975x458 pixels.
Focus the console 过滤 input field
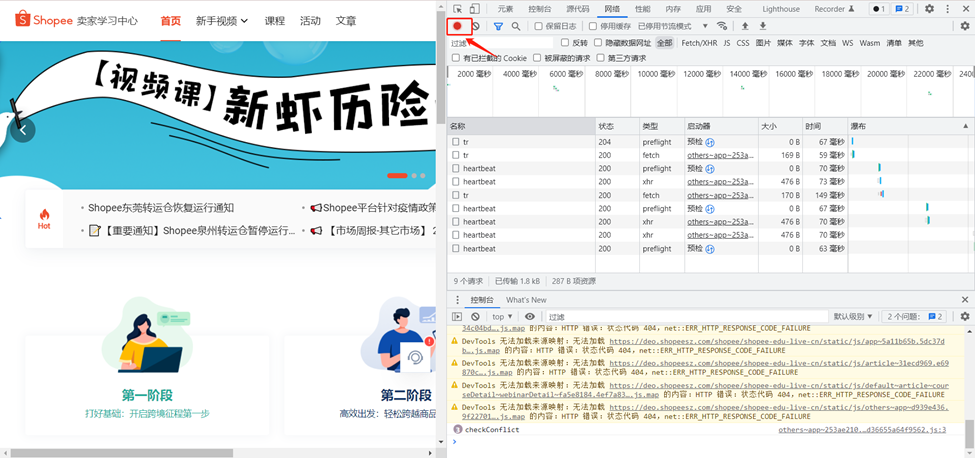686,316
